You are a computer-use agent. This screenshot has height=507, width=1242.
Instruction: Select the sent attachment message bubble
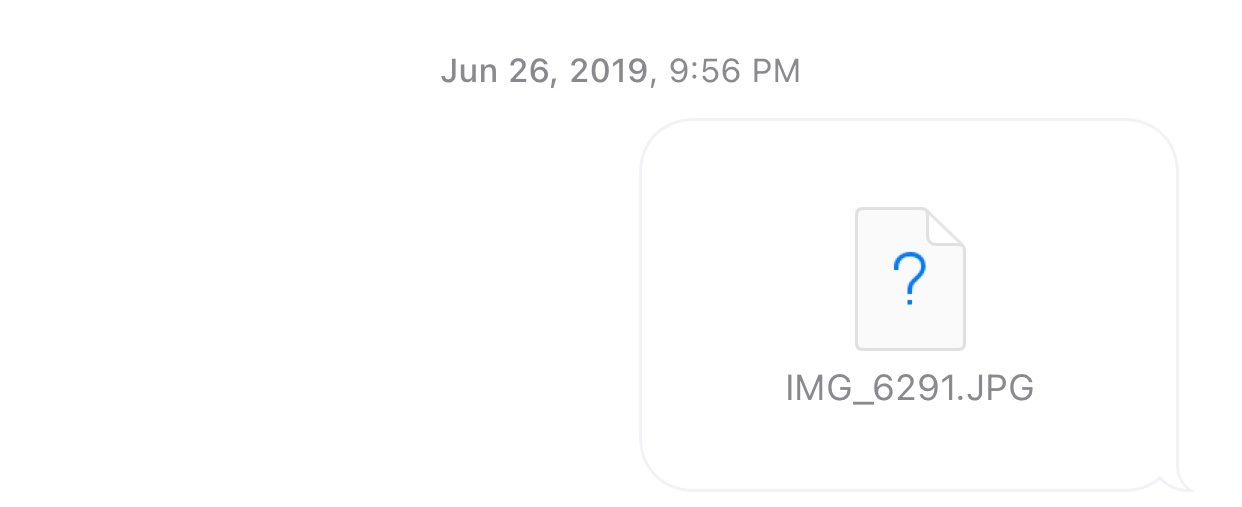[910, 305]
